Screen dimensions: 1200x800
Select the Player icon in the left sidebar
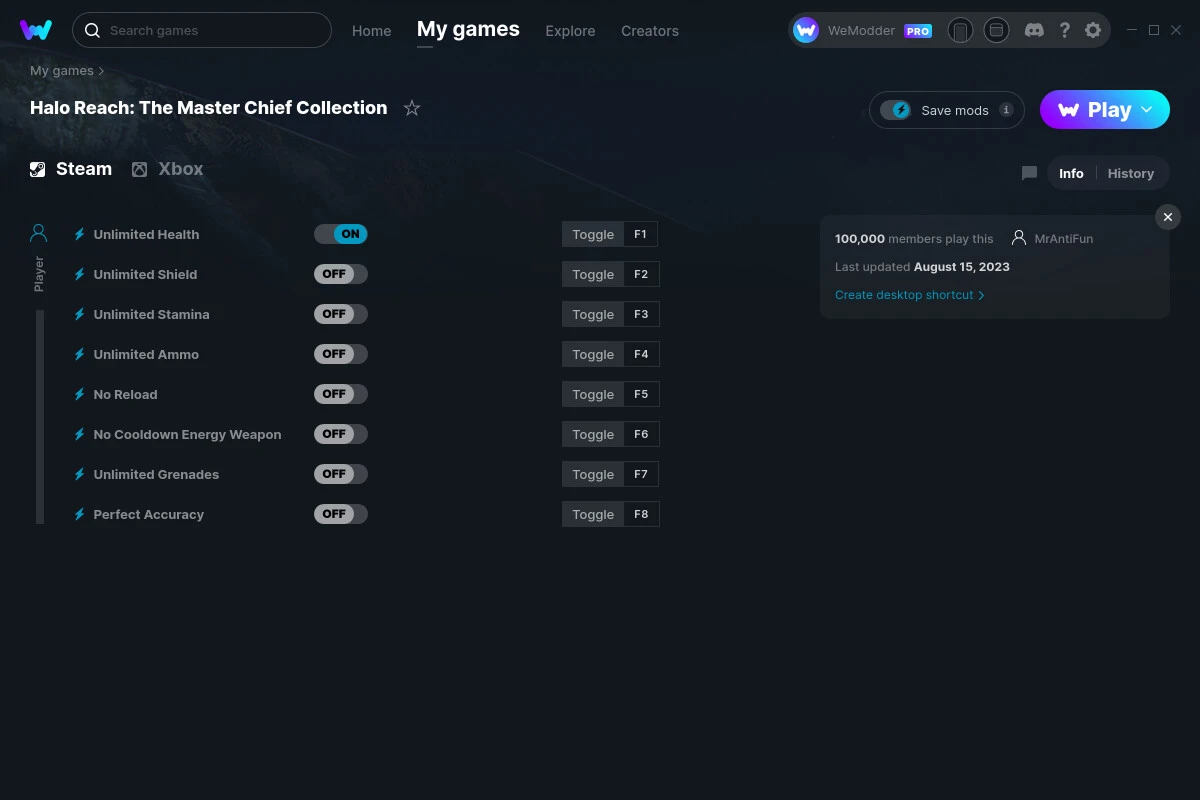[x=38, y=232]
